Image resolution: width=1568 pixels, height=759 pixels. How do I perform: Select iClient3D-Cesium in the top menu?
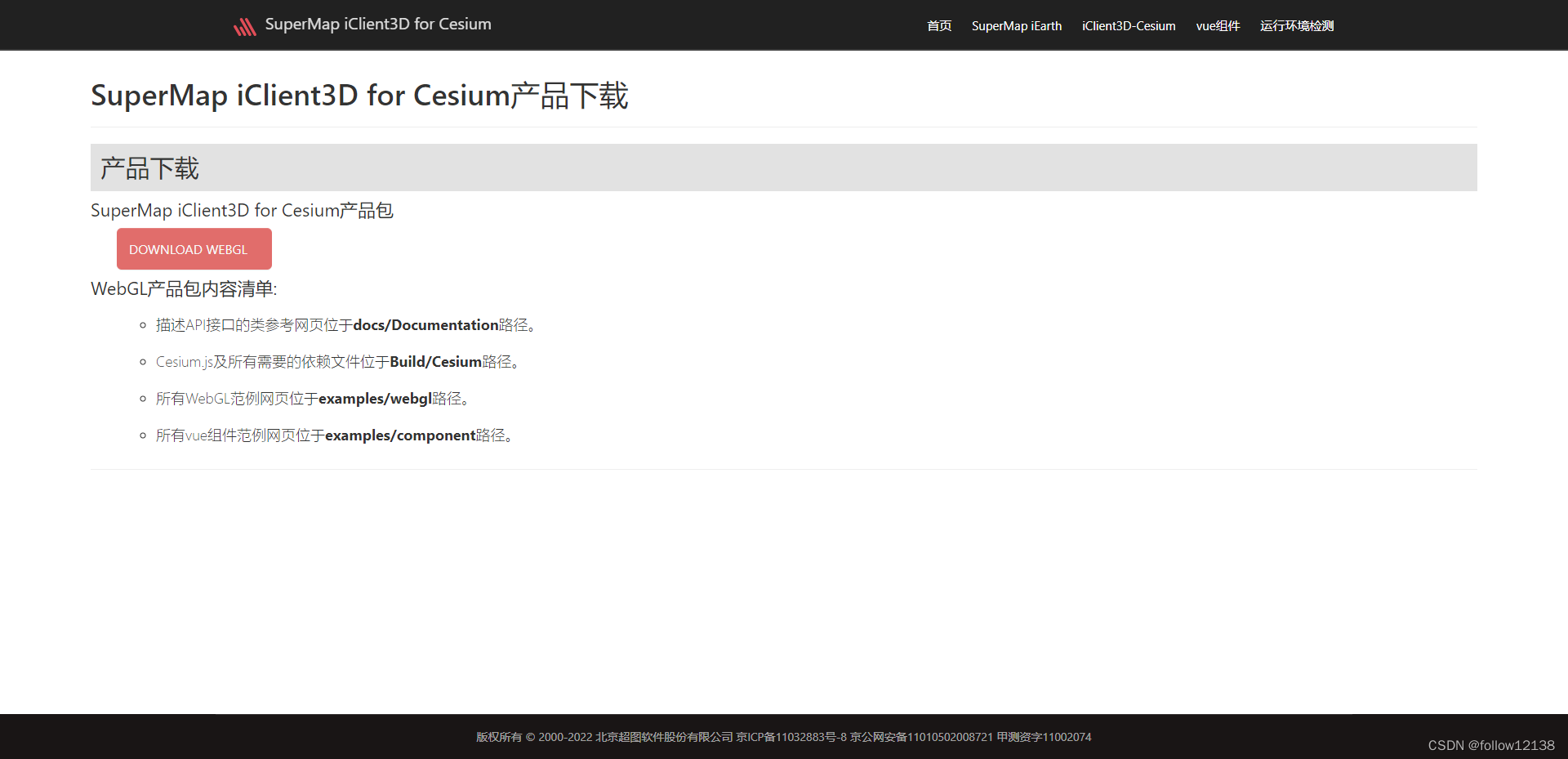pos(1128,25)
